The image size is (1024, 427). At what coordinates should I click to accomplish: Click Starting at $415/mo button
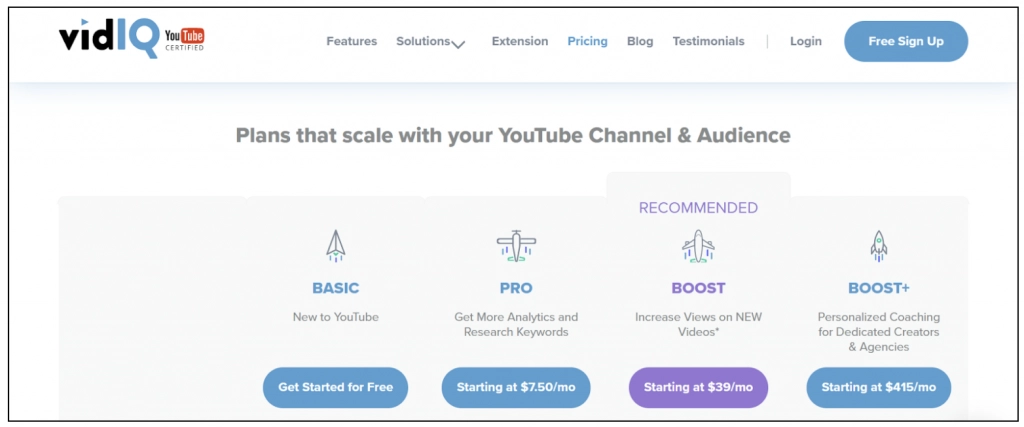(x=878, y=387)
